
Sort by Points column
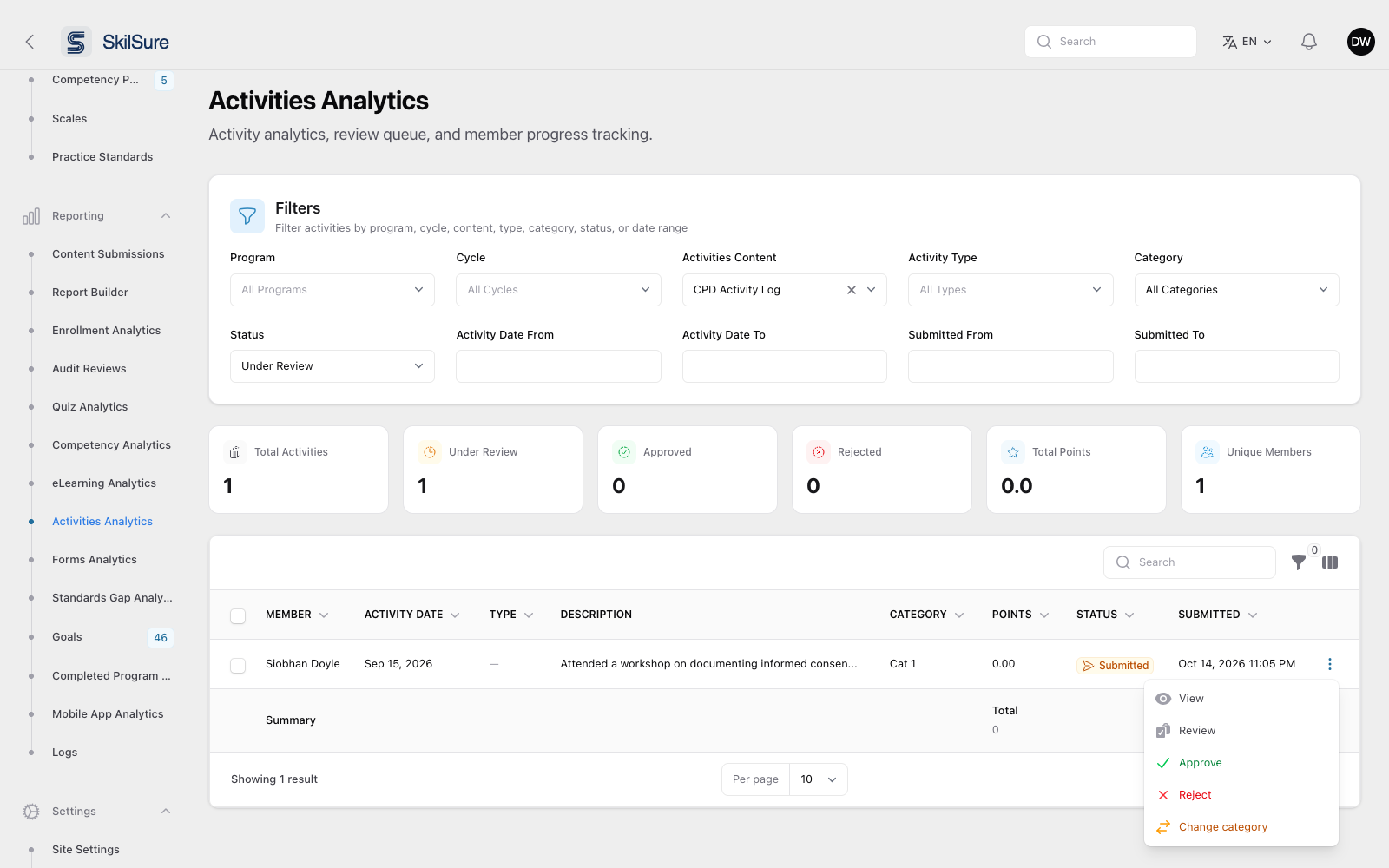(x=1021, y=615)
